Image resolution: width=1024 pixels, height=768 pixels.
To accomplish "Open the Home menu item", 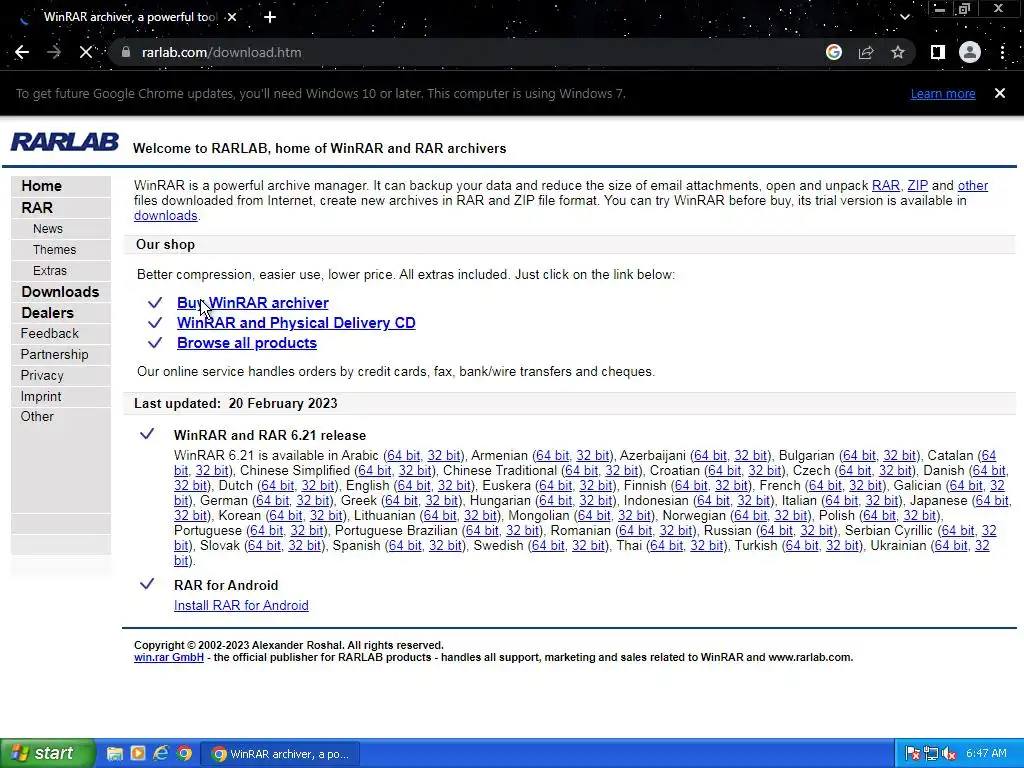I will point(41,186).
